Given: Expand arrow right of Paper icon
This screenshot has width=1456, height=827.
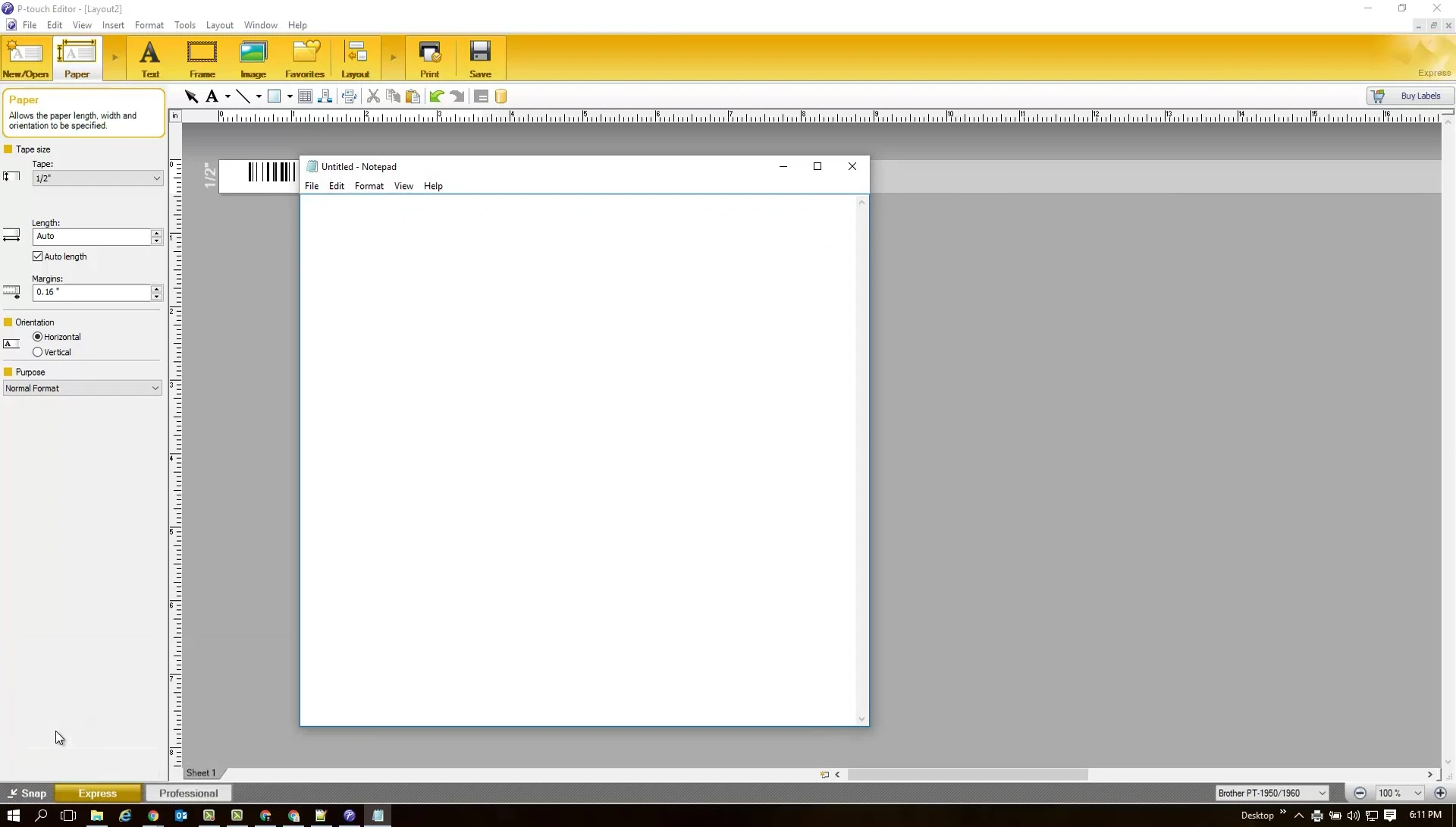Looking at the screenshot, I should (115, 58).
